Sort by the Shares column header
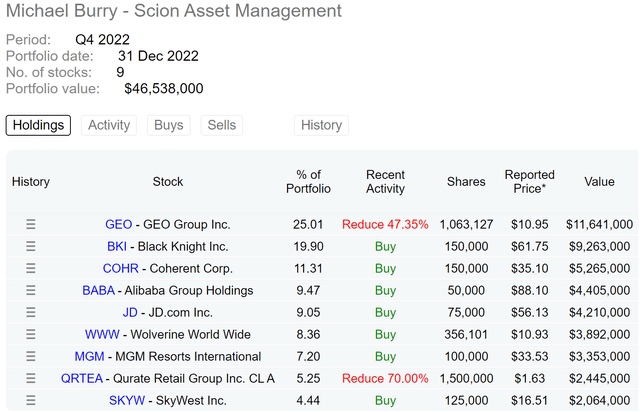Viewport: 640px width, 412px height. click(466, 182)
